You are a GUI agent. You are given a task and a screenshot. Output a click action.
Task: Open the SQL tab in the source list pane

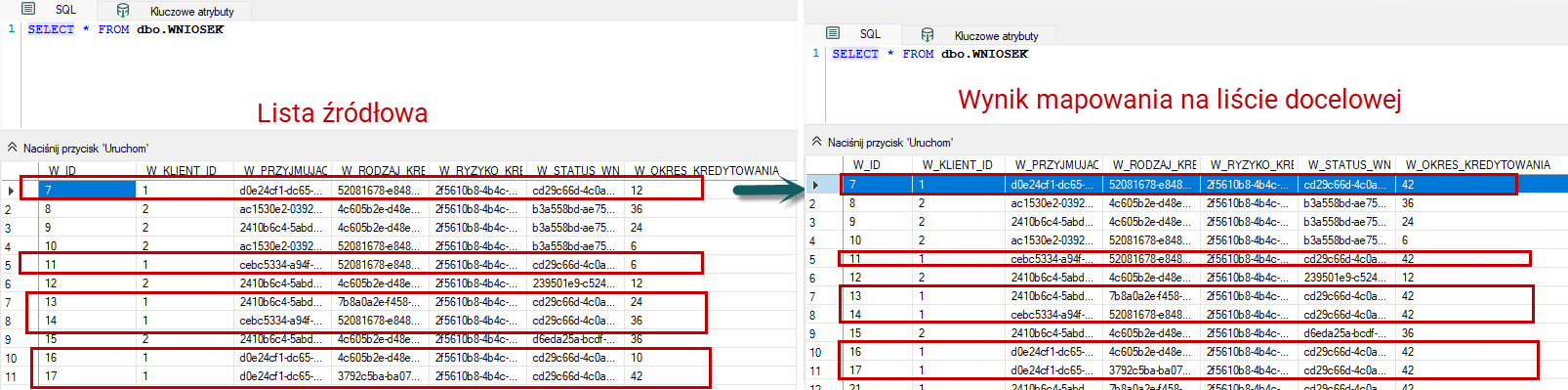tap(48, 10)
